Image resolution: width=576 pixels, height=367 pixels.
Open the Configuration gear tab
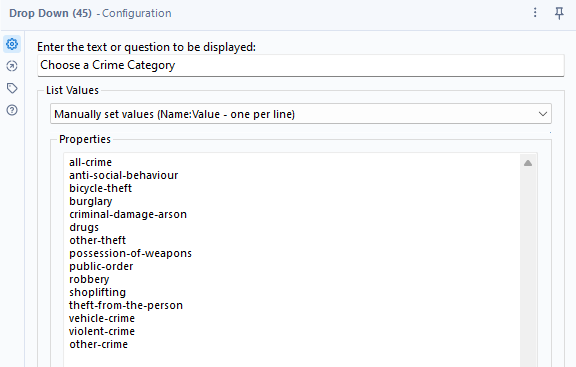point(12,44)
